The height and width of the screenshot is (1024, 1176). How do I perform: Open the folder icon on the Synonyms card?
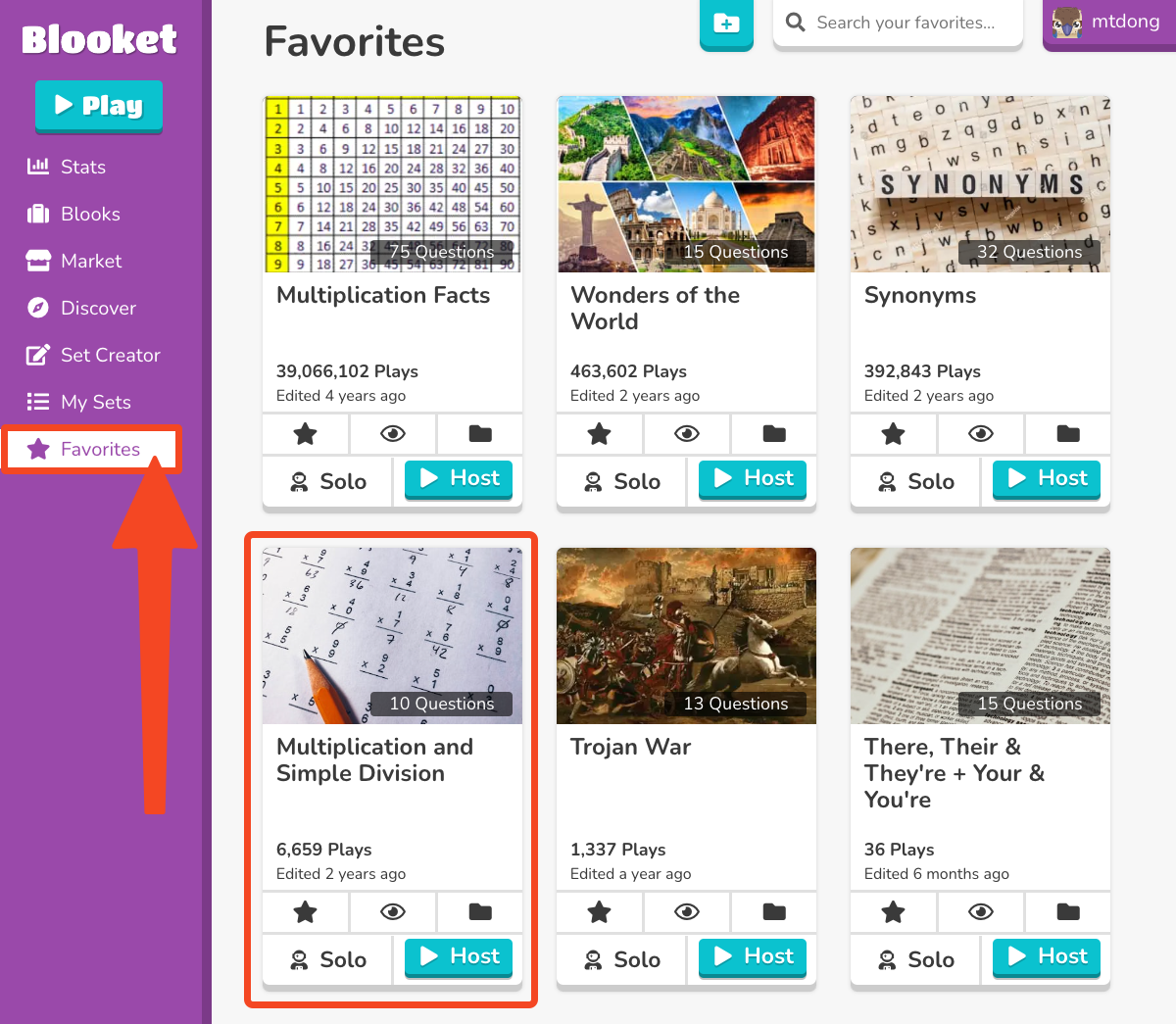(1067, 433)
